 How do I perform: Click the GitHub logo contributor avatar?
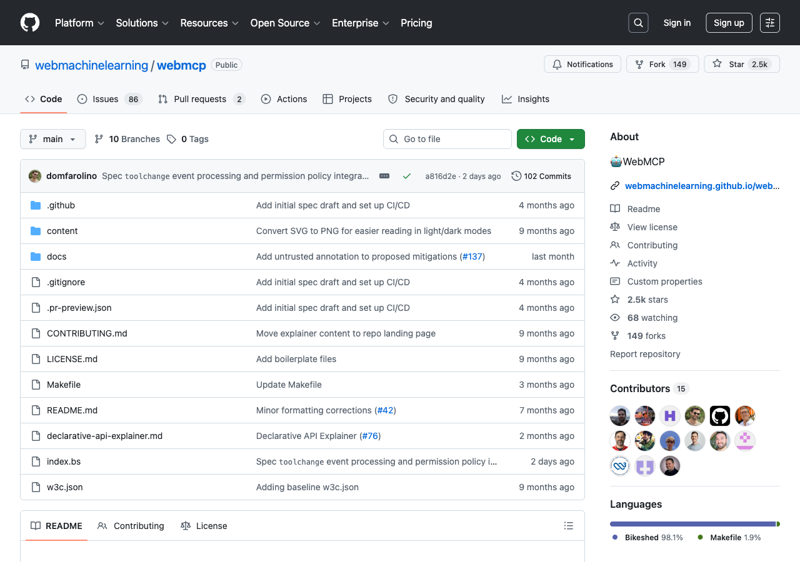coord(720,416)
